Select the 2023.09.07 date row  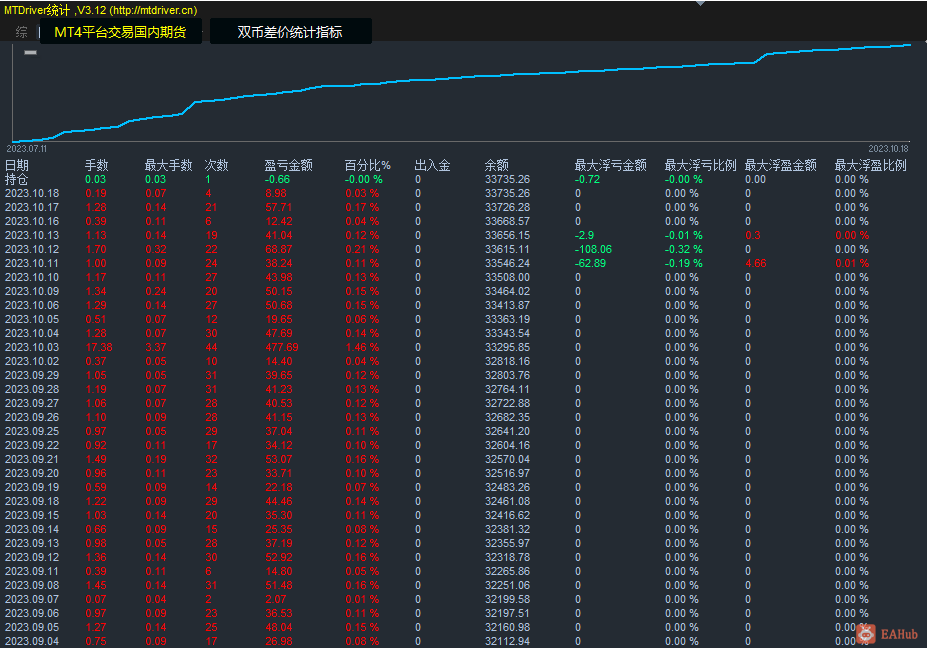pyautogui.click(x=32, y=599)
